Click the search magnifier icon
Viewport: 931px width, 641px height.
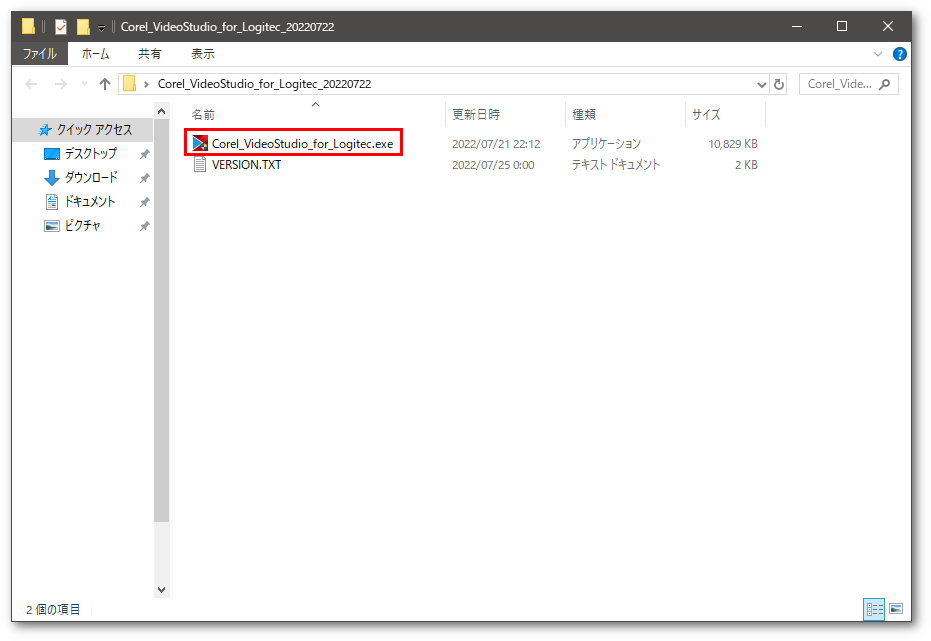(885, 84)
